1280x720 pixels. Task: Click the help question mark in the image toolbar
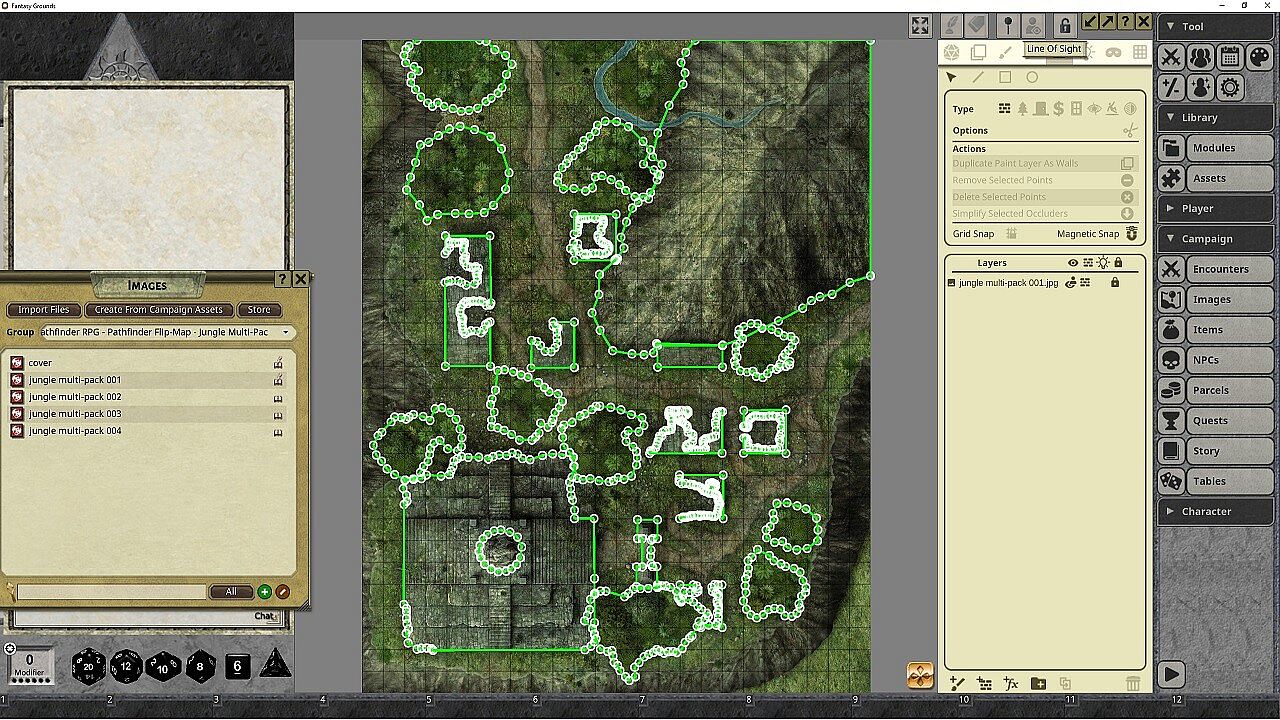1125,22
